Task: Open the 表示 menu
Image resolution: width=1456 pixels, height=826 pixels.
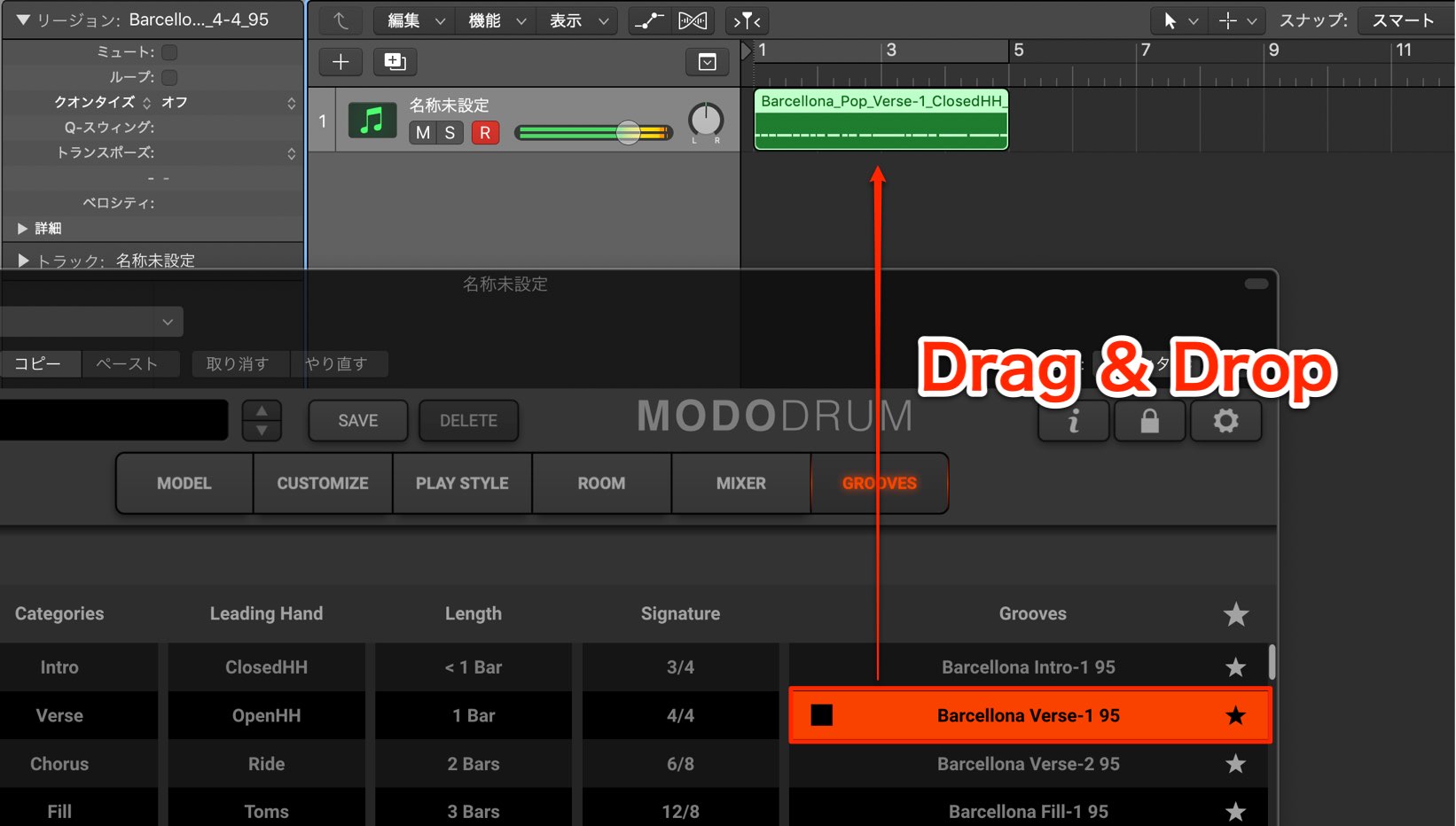Action: 578,20
